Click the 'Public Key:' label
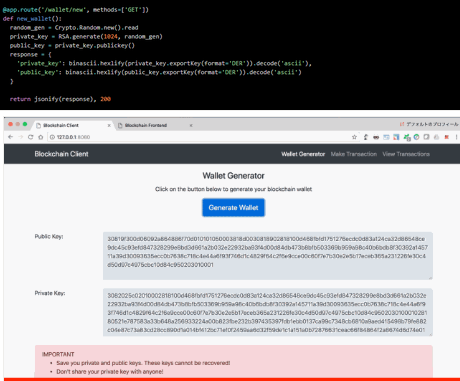Image resolution: width=460 pixels, height=381 pixels. pyautogui.click(x=49, y=236)
